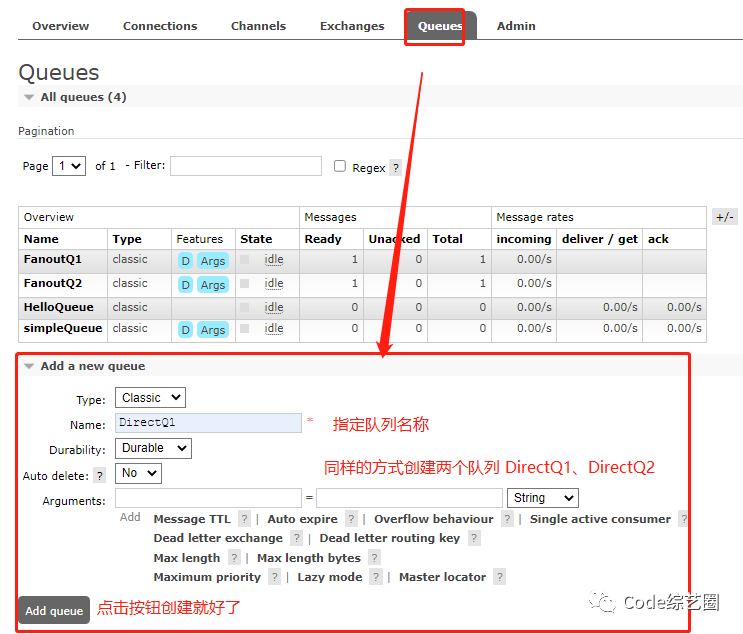
Task: Click the Args badge of simpleQueue
Action: pos(213,330)
